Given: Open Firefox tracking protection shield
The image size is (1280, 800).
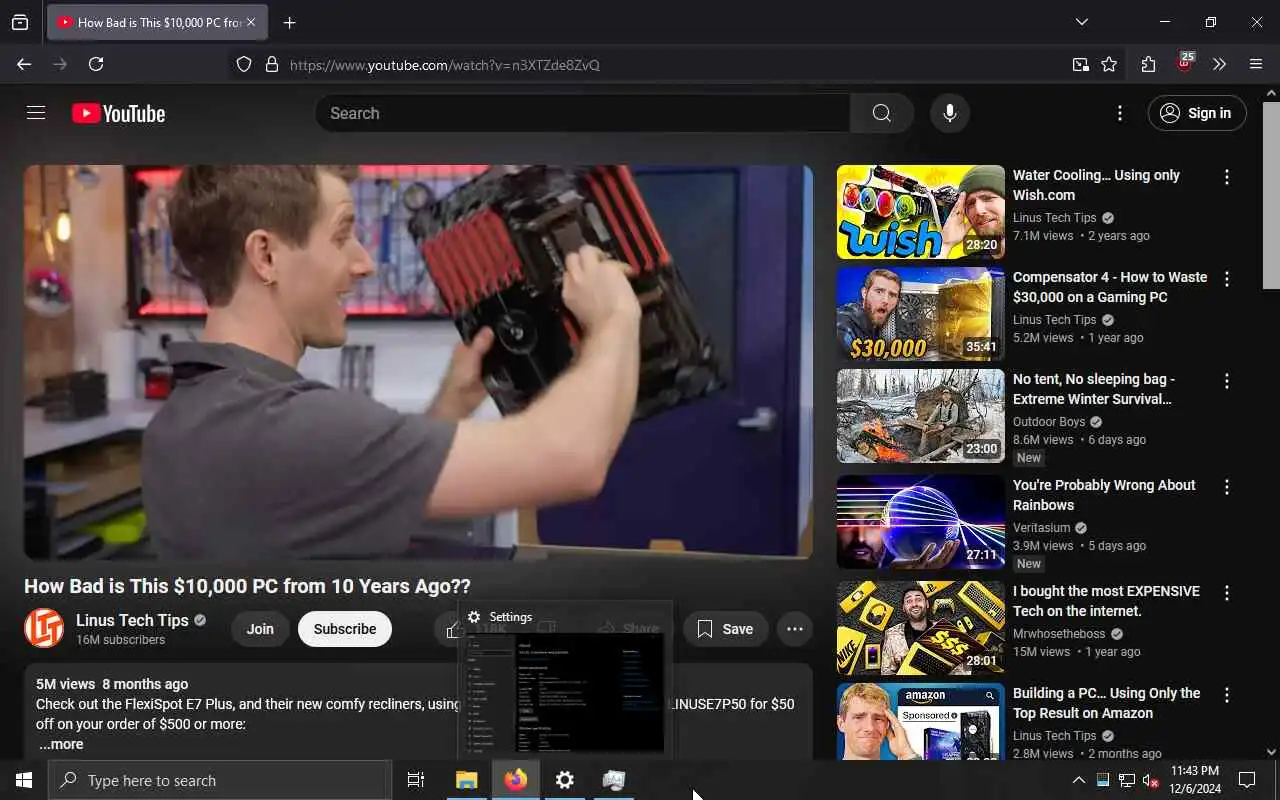Looking at the screenshot, I should click(244, 65).
